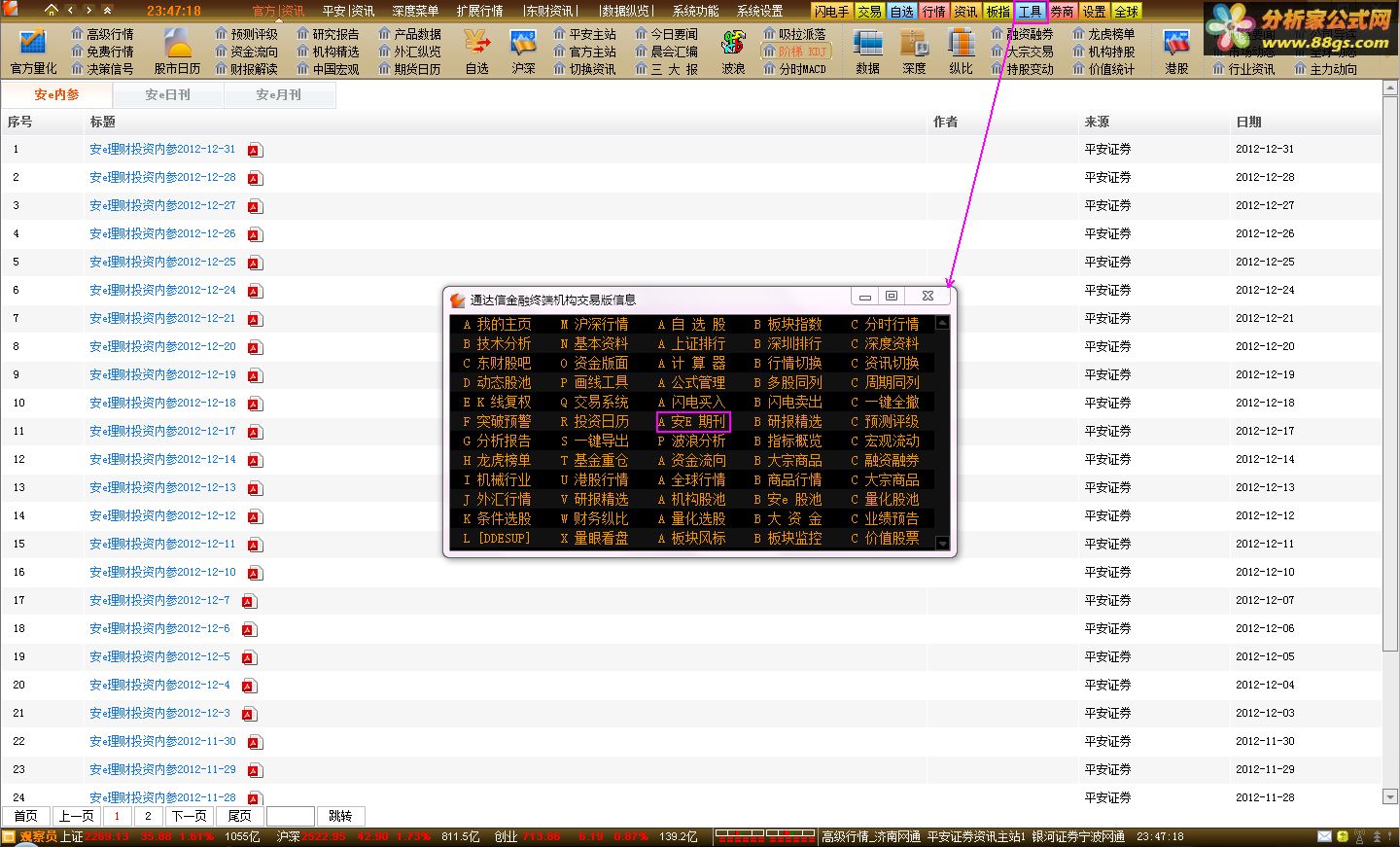
Task: Select the 安e内参 tab
Action: coord(57,94)
